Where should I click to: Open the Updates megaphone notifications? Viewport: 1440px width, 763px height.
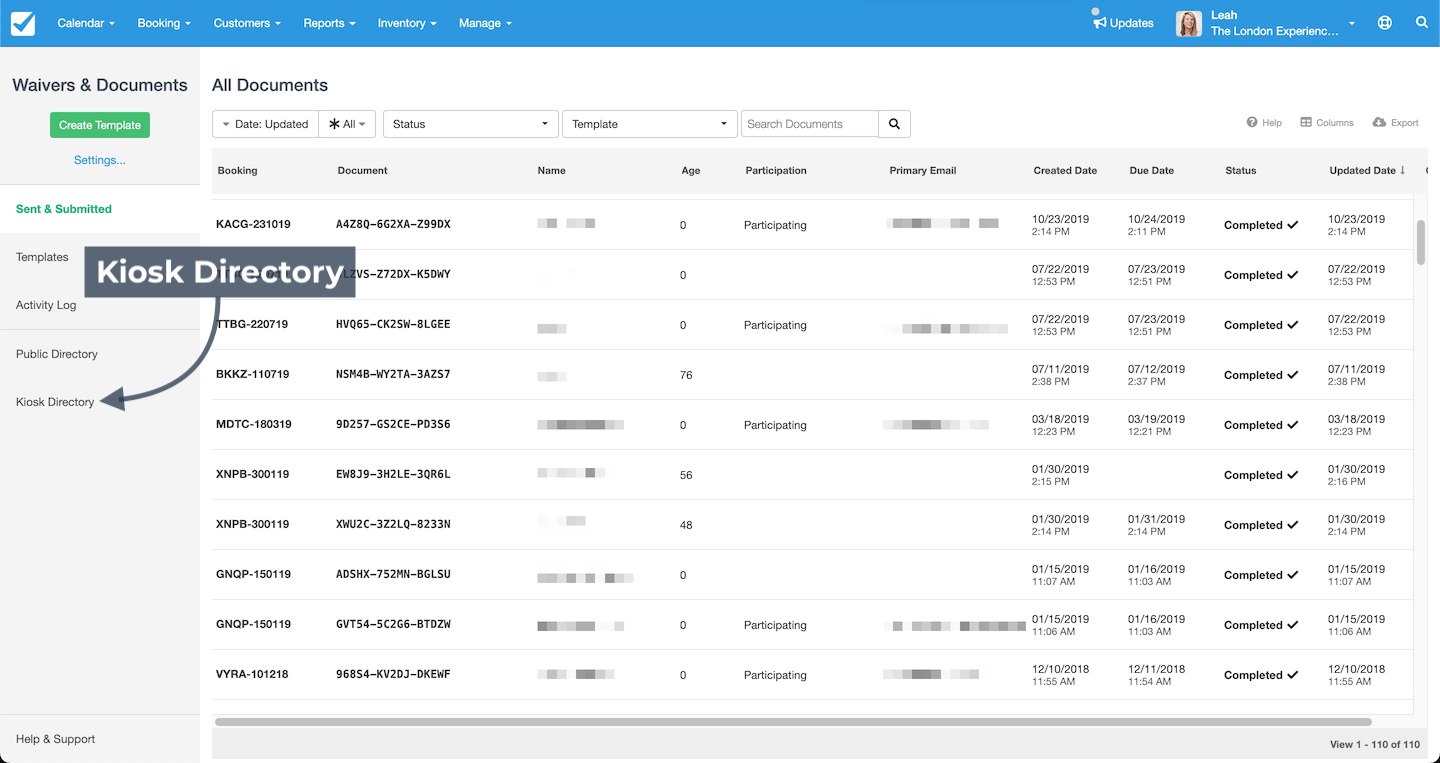[1100, 22]
